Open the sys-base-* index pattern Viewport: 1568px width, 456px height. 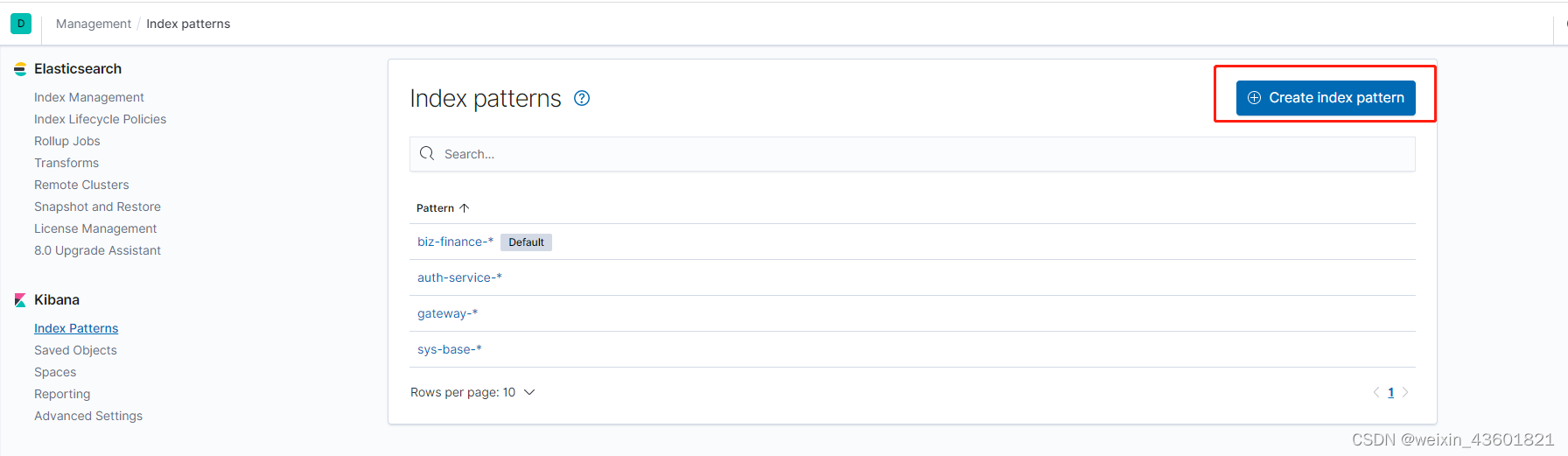[450, 349]
